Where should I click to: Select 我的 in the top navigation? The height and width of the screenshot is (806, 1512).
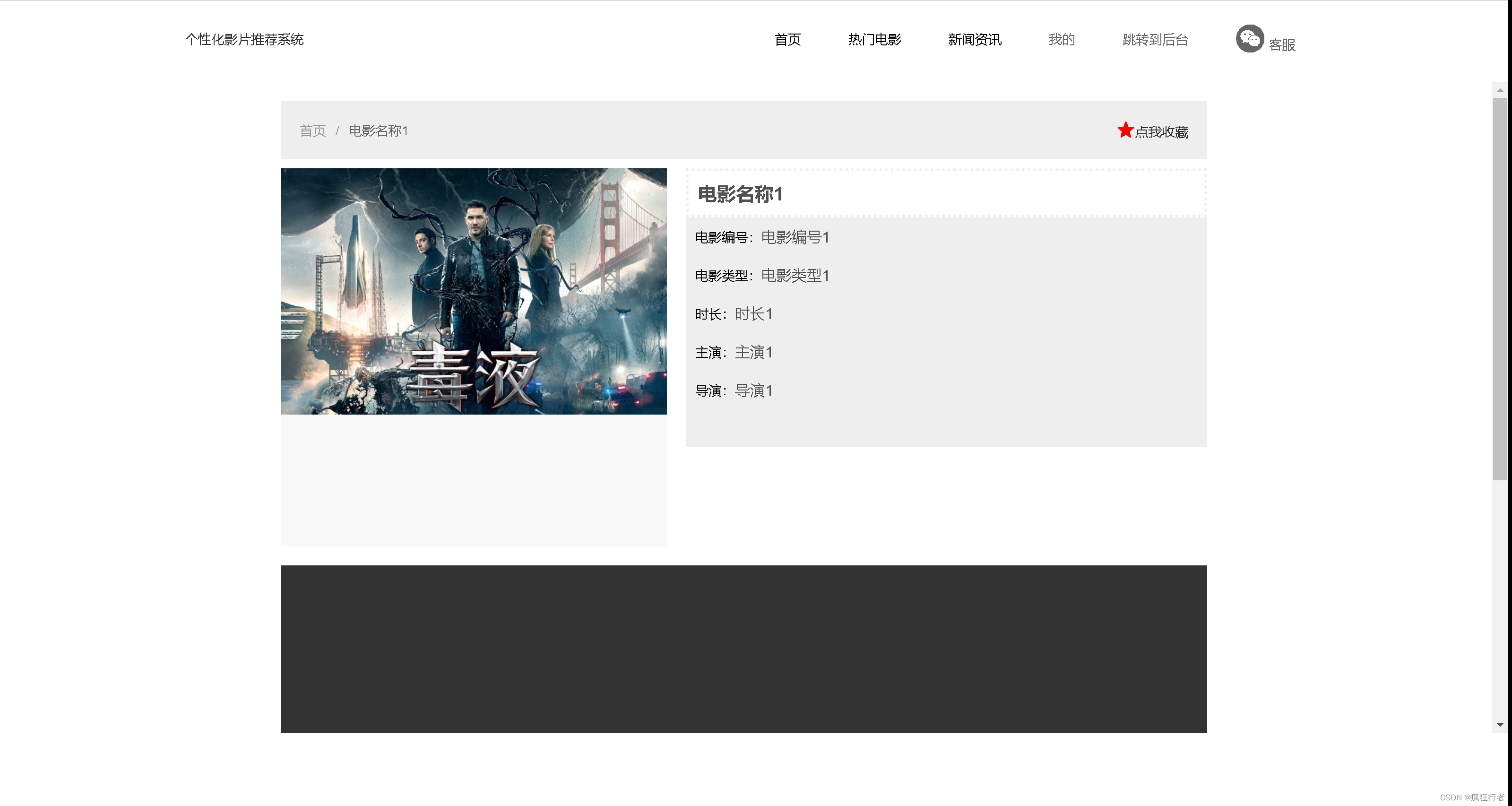click(x=1061, y=40)
